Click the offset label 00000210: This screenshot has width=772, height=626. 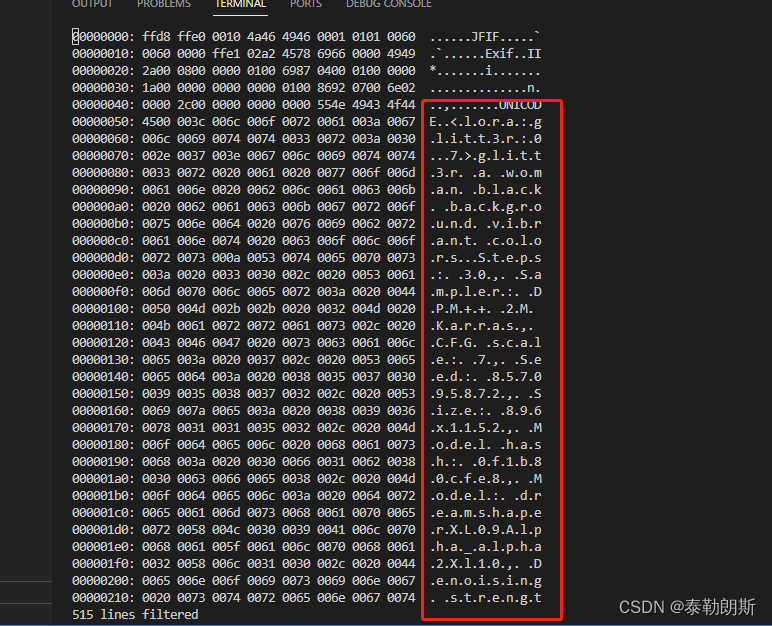click(x=103, y=597)
